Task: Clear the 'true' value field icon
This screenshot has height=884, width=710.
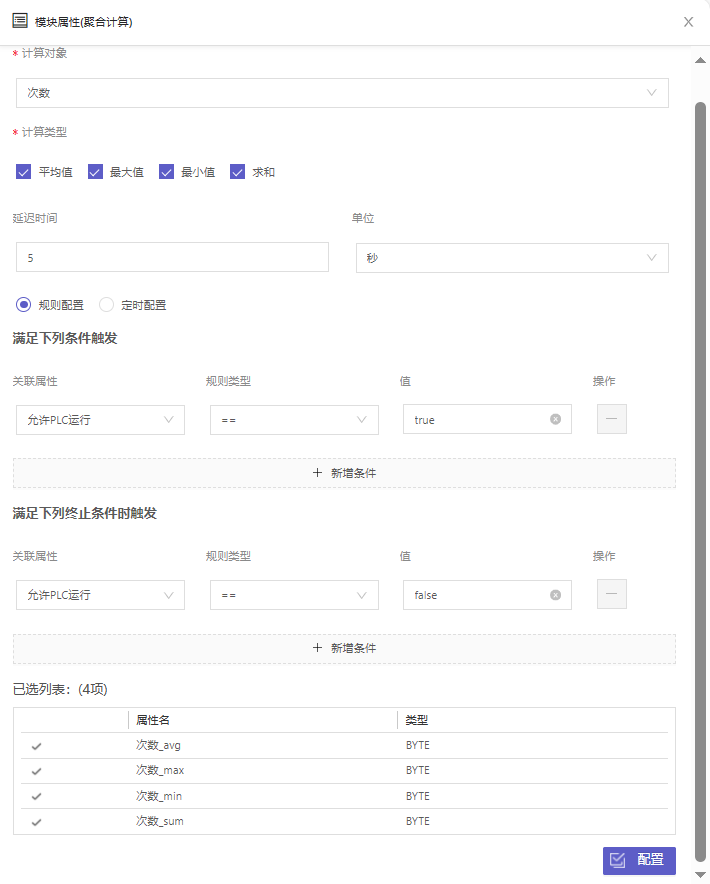Action: click(x=555, y=419)
